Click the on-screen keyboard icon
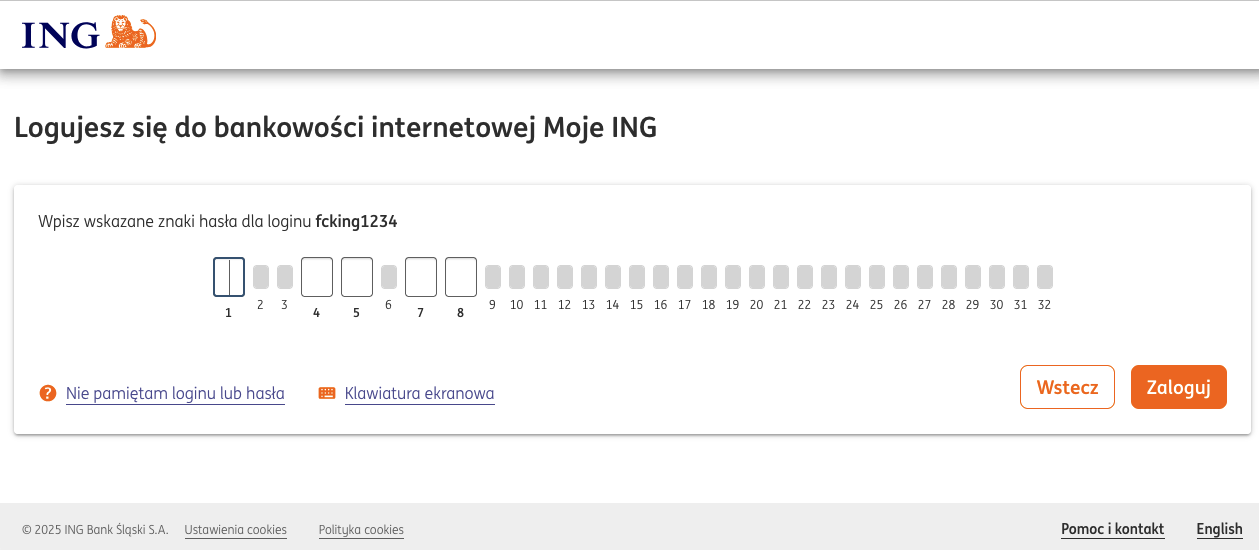Screen dimensions: 1259x550 coord(327,393)
